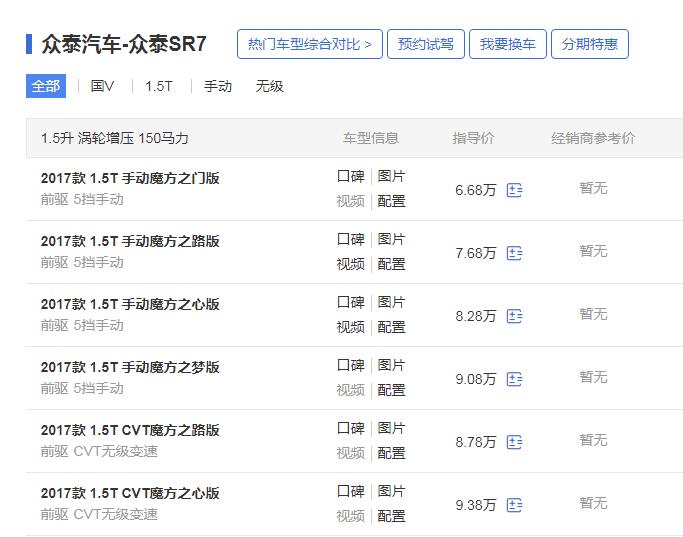
Task: Open price calculator icon beside 9.38万
Action: (514, 505)
